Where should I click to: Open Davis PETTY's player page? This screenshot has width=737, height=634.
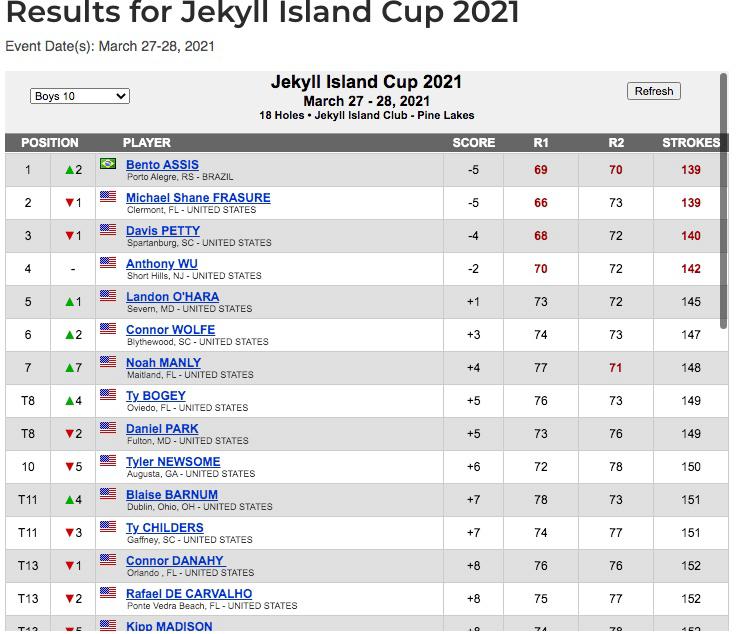[163, 231]
